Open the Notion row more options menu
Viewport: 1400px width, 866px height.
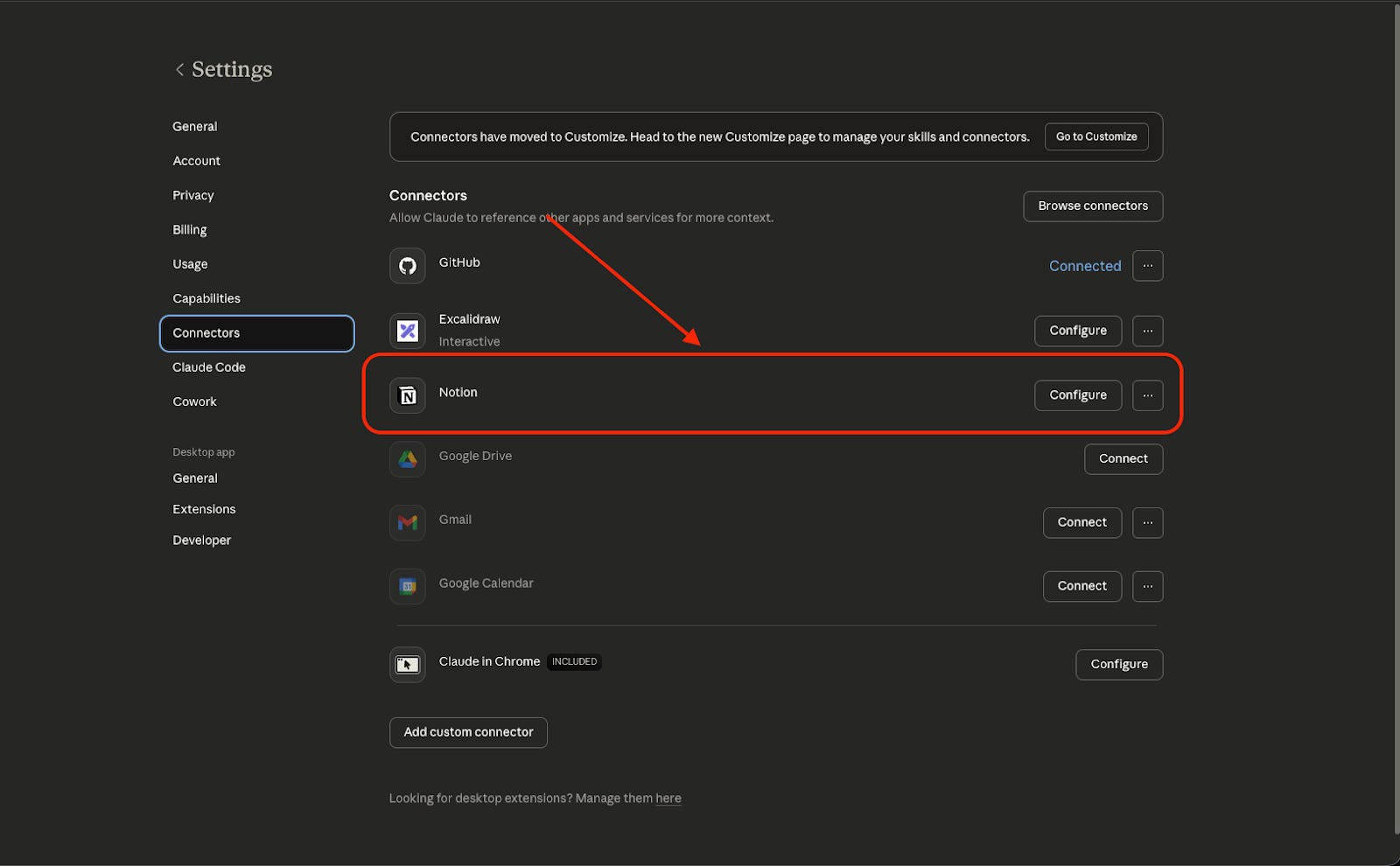1147,395
